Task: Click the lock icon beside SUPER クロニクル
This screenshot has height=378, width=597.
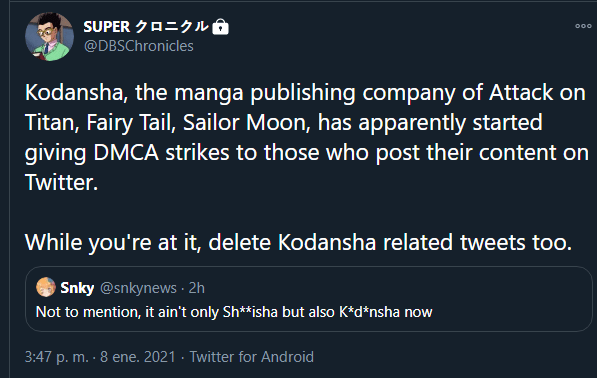Action: point(220,27)
